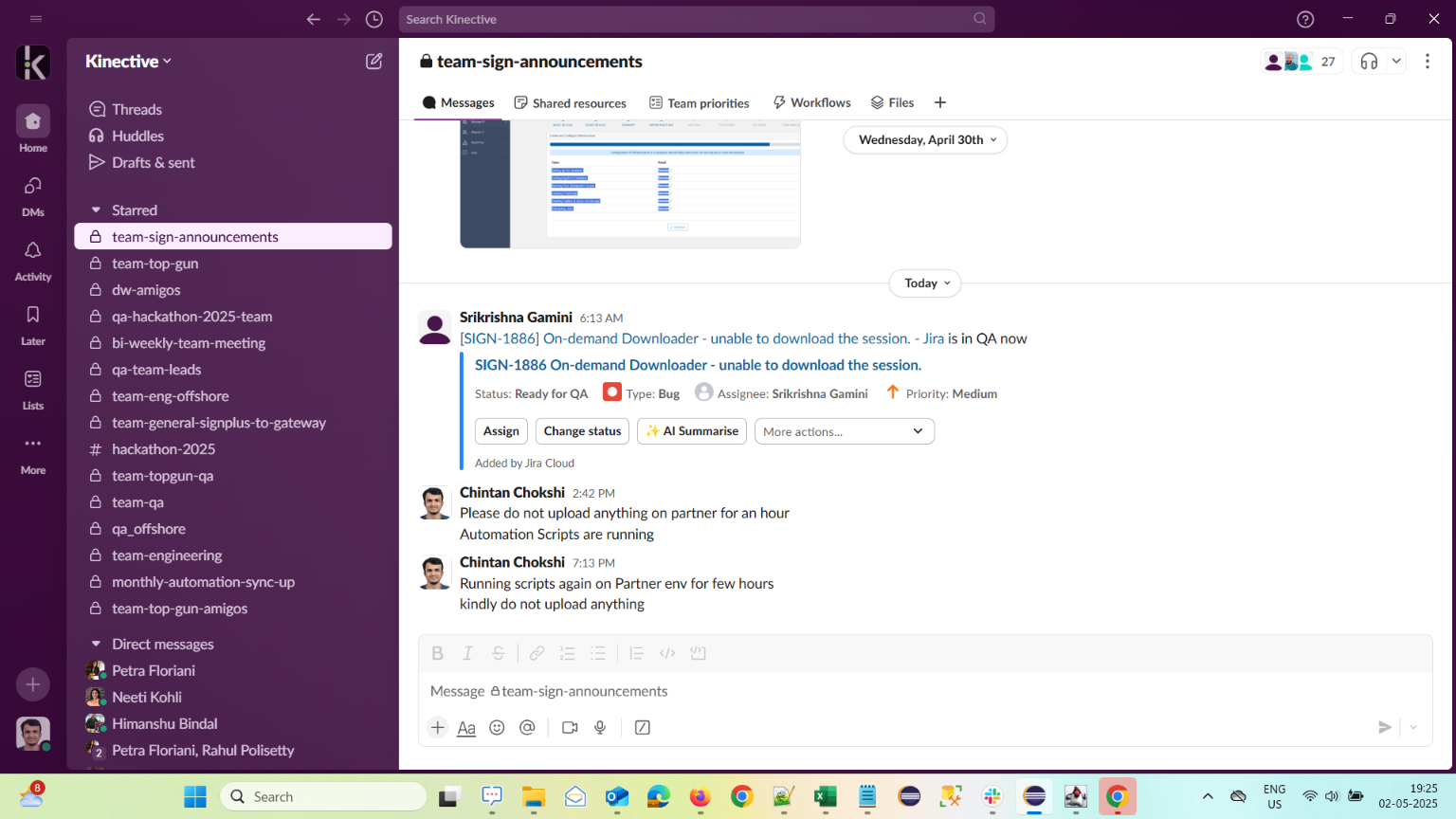Click the compose new message icon

coord(374,62)
